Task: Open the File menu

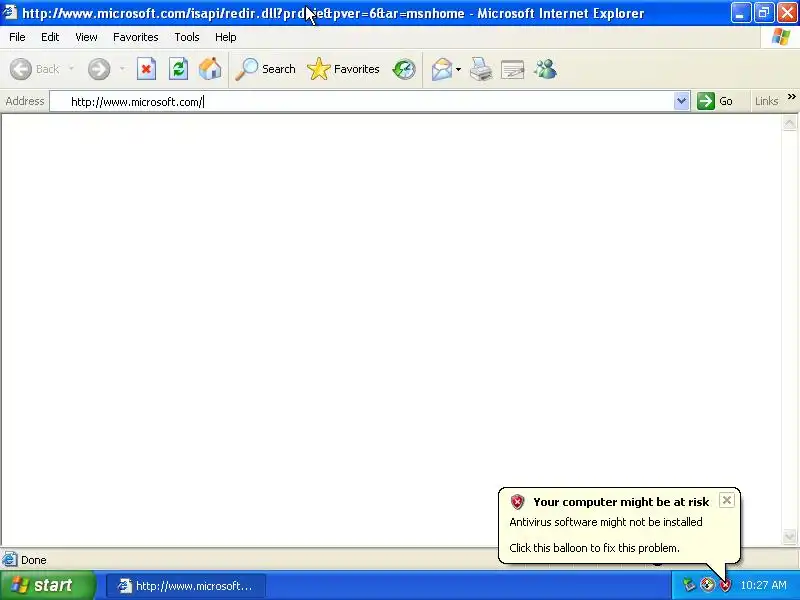Action: click(17, 37)
